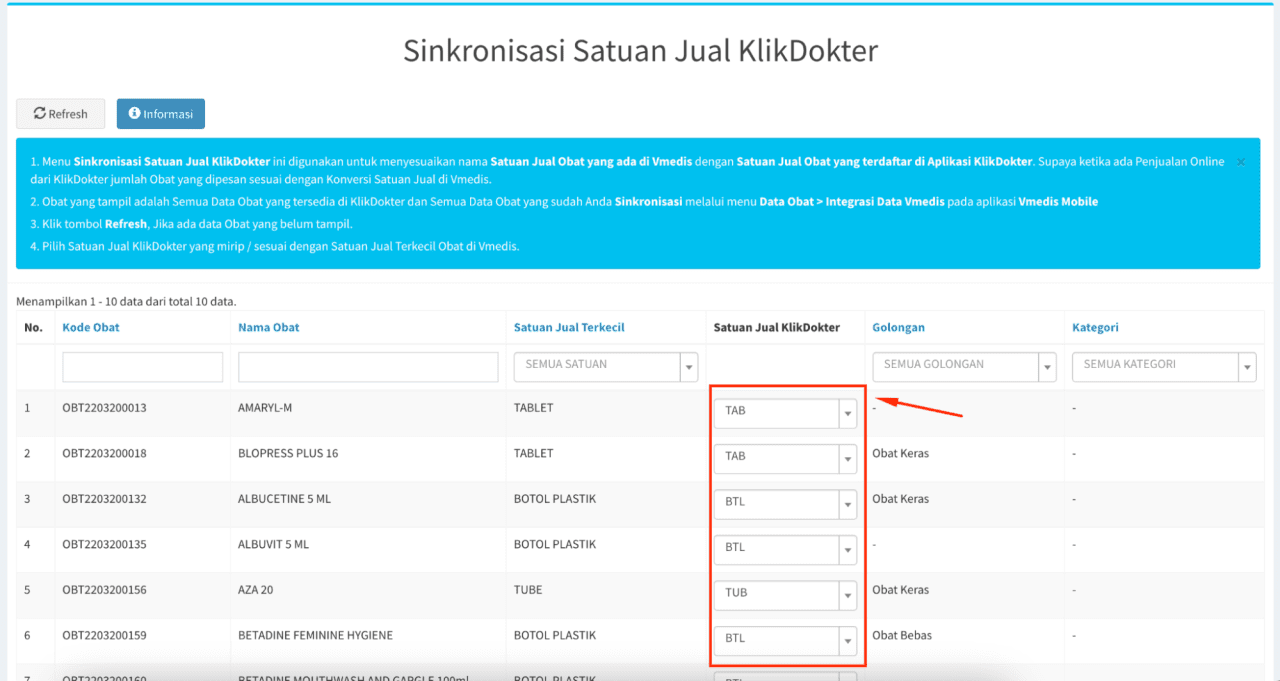This screenshot has height=681, width=1280.
Task: Open the SEMUA KATEGORI filter dropdown
Action: pos(1164,367)
